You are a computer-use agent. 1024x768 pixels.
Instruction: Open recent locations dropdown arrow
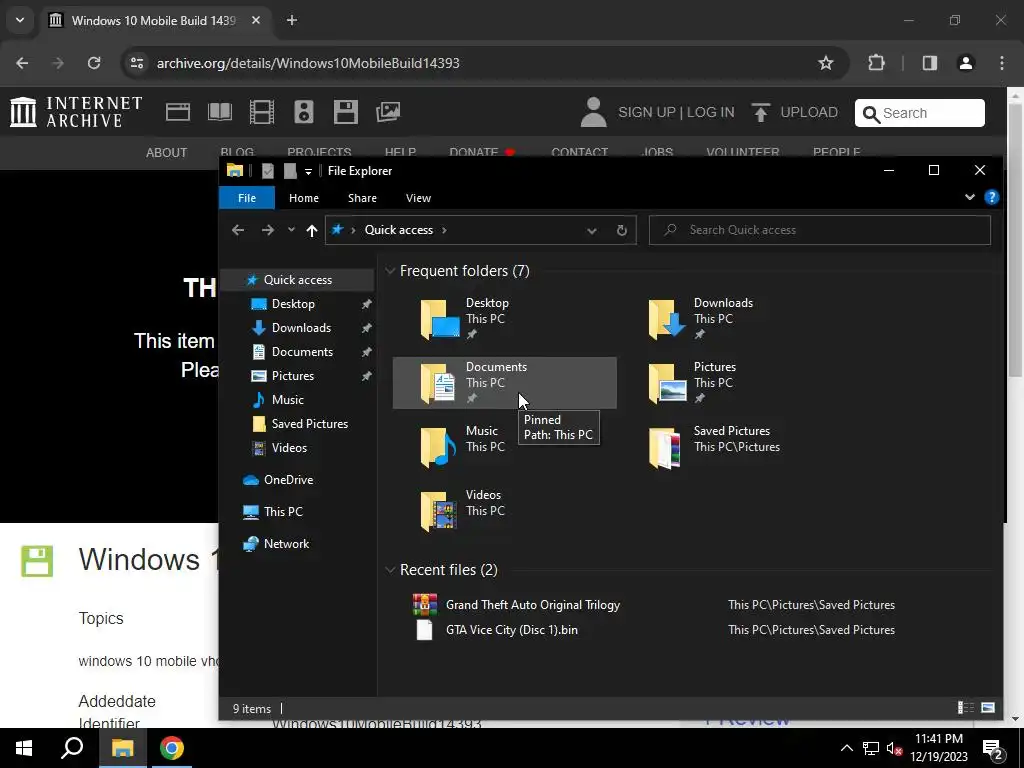coord(291,230)
